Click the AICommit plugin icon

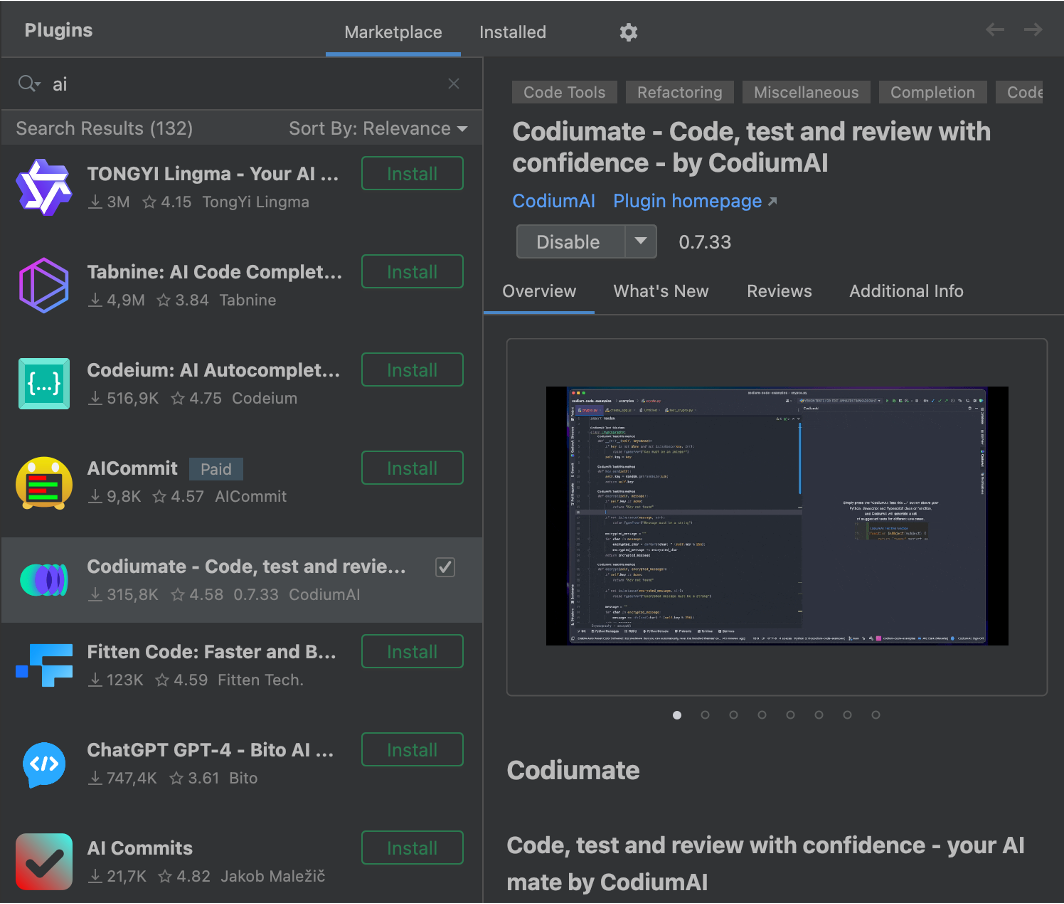click(x=44, y=482)
